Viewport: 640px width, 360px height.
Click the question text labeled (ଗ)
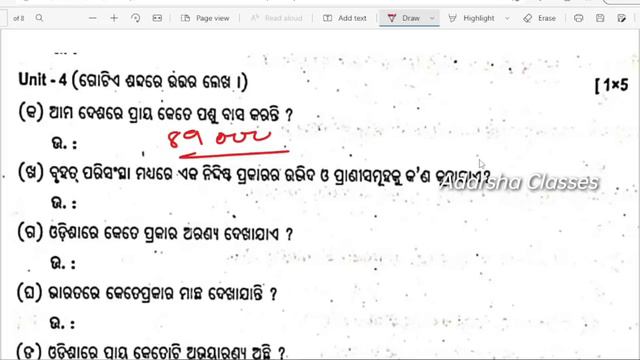click(x=155, y=233)
